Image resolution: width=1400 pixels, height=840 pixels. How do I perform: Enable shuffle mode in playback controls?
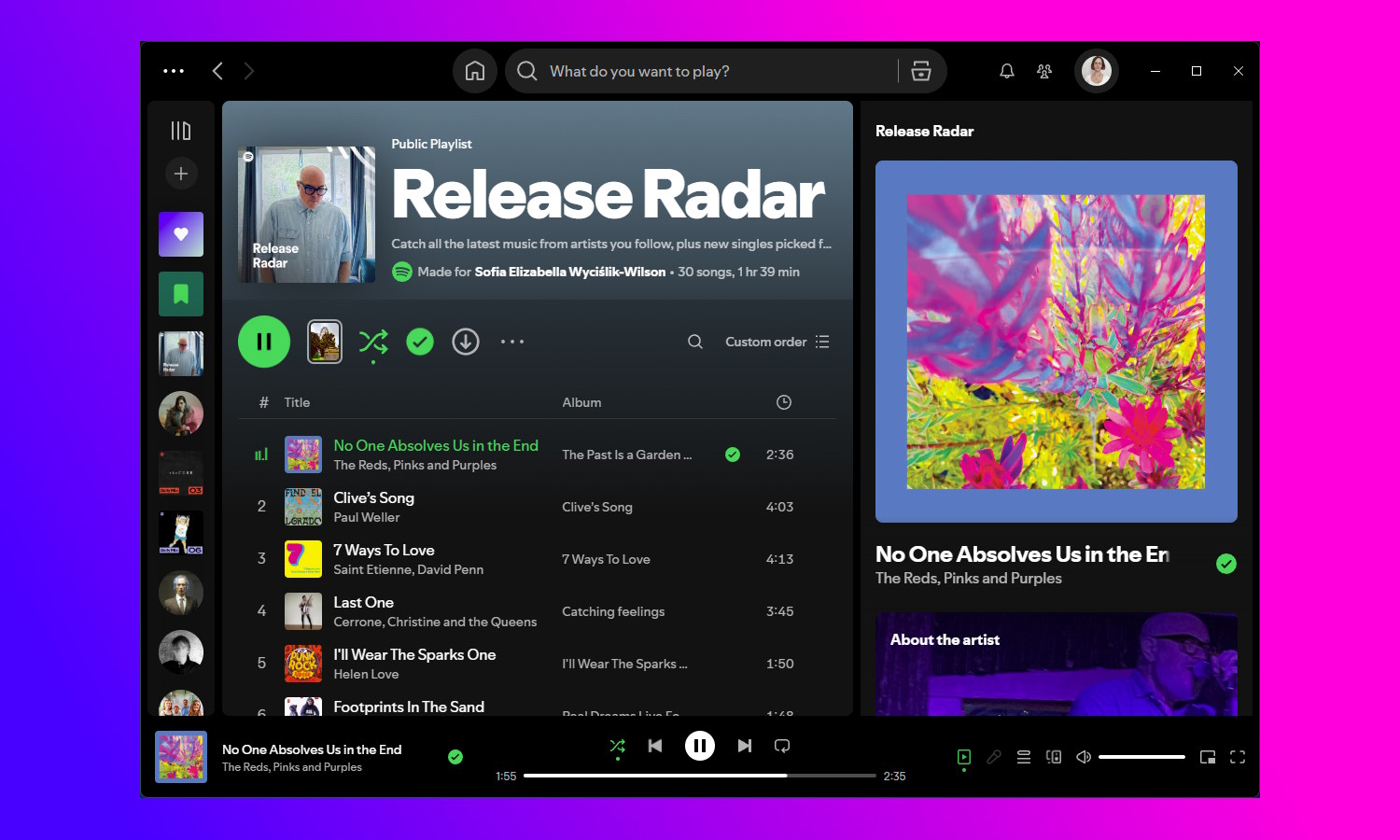616,746
